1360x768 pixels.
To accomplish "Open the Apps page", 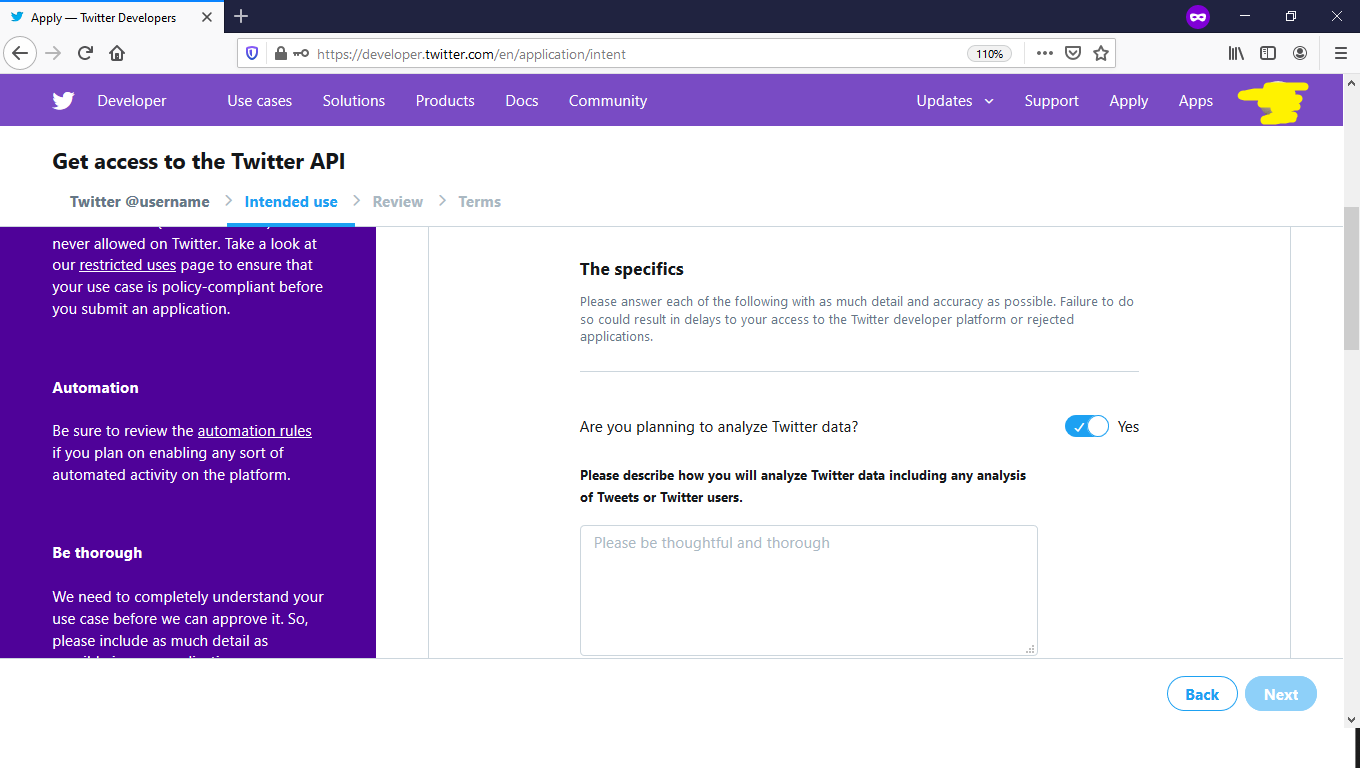I will click(1196, 101).
